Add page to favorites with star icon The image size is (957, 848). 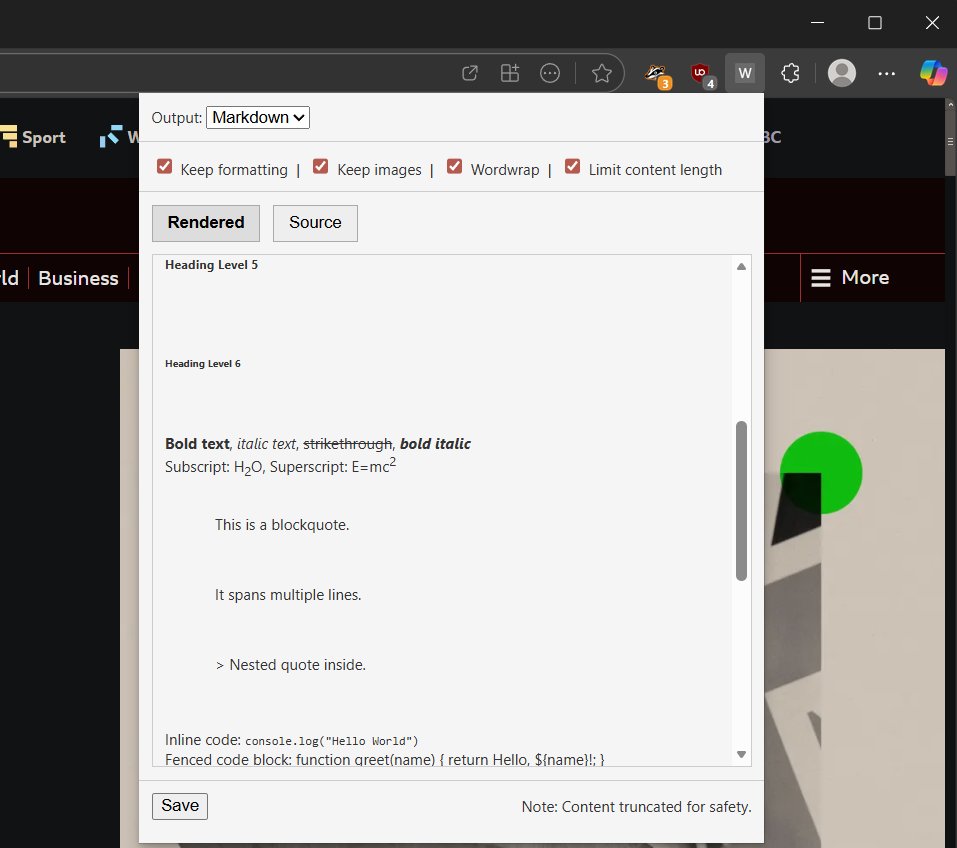(x=601, y=73)
